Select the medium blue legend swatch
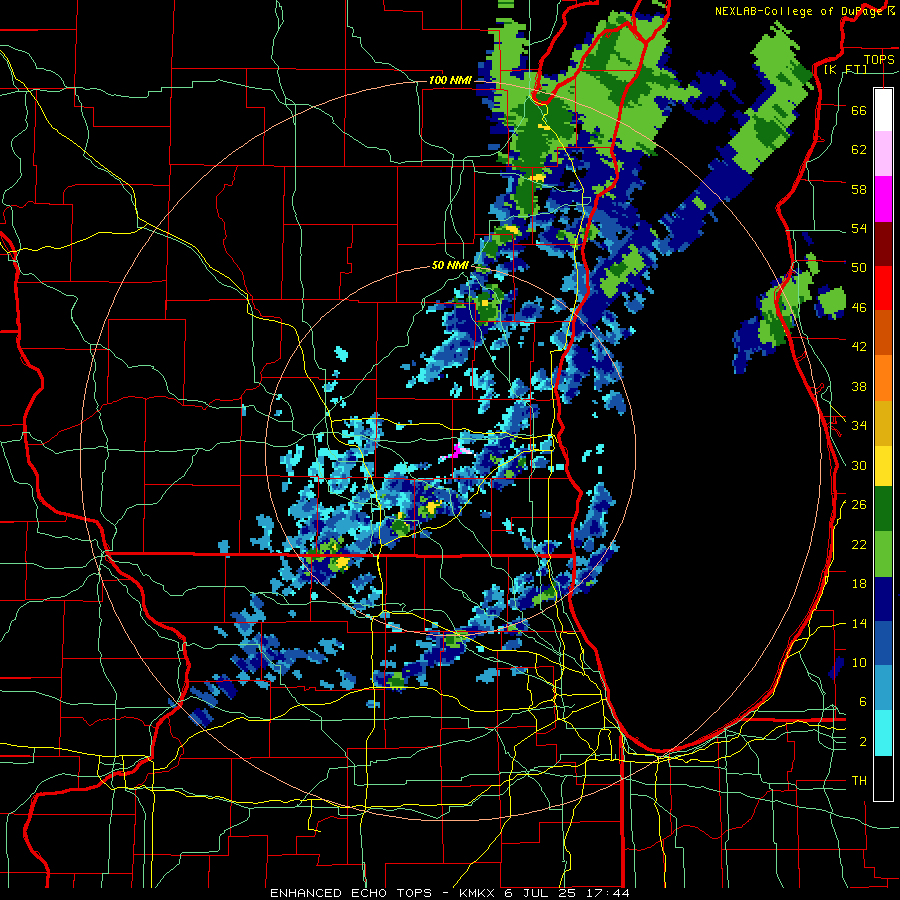The image size is (900, 900). [x=883, y=643]
